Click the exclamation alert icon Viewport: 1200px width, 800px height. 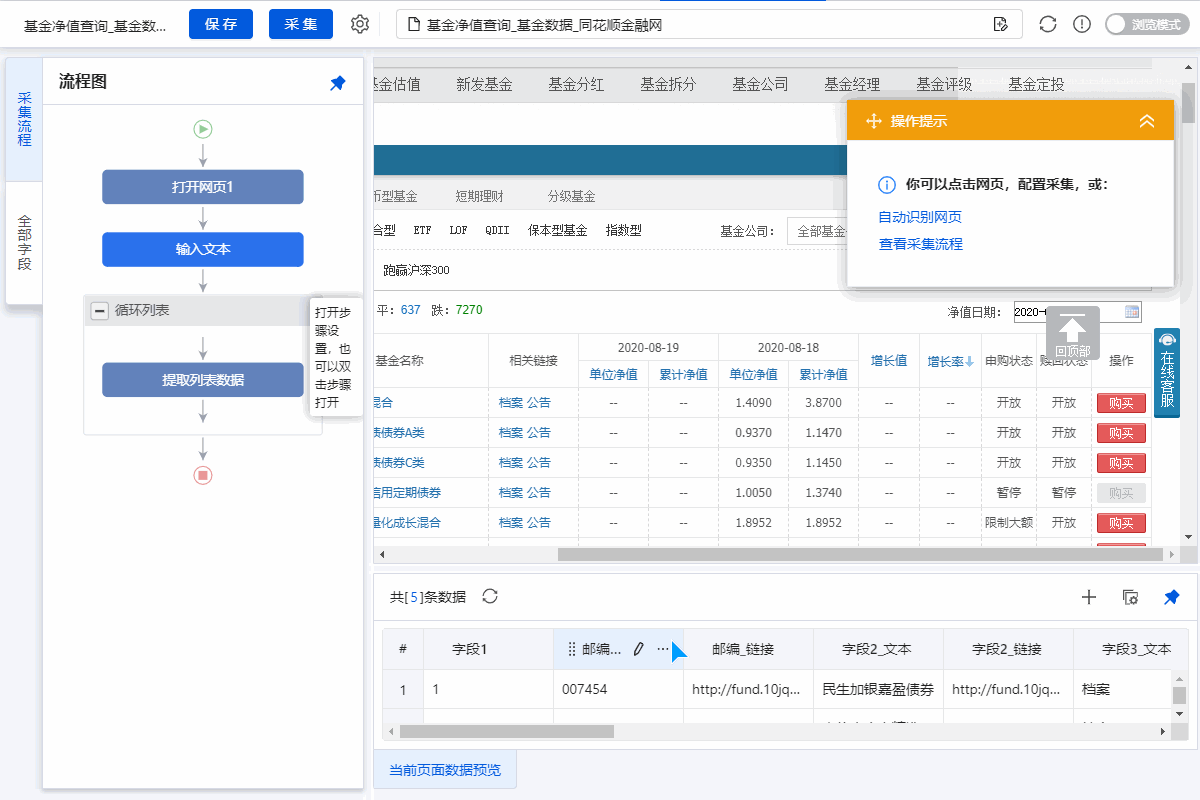coord(1081,24)
